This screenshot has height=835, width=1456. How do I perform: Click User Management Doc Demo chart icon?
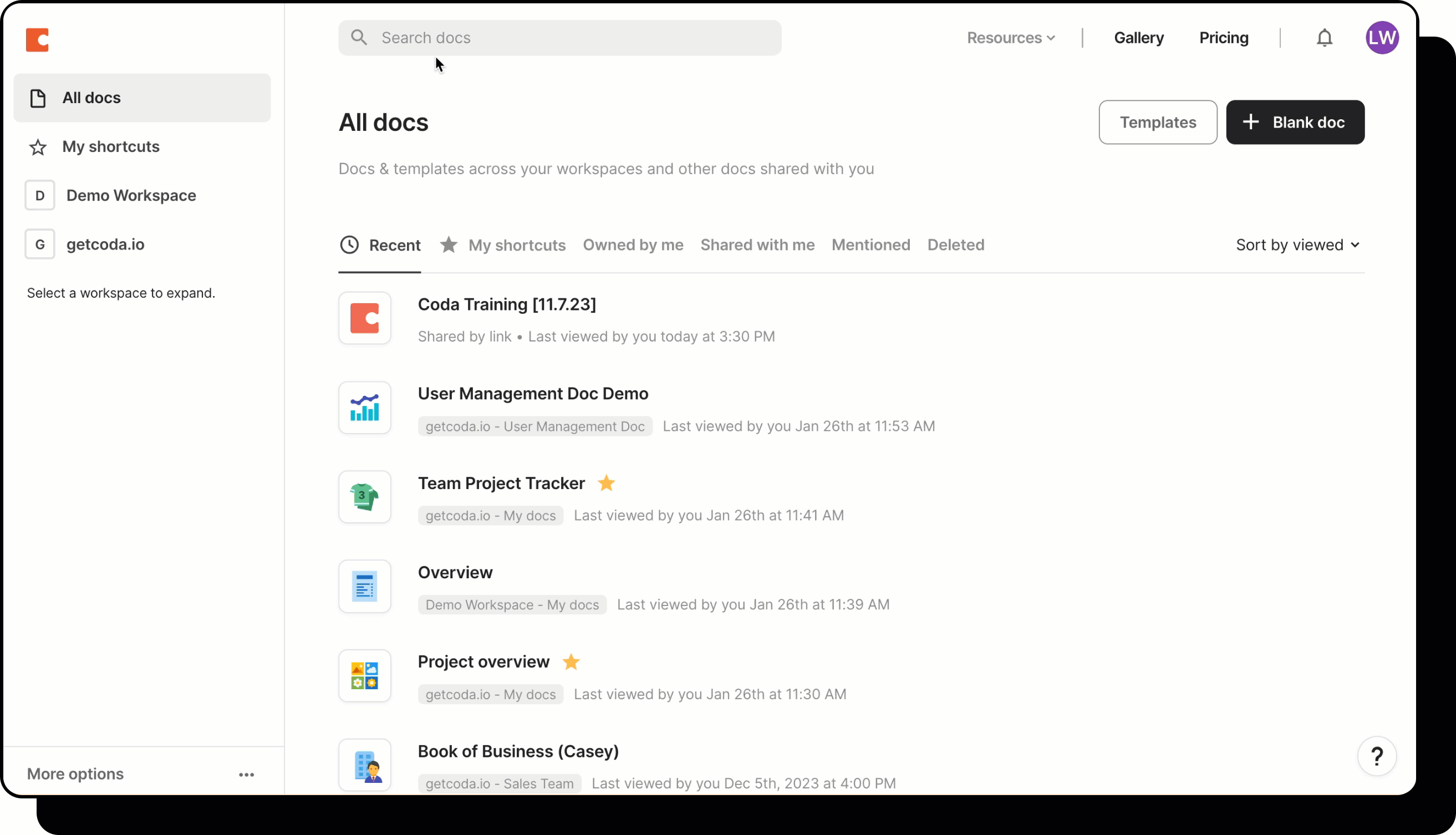365,408
